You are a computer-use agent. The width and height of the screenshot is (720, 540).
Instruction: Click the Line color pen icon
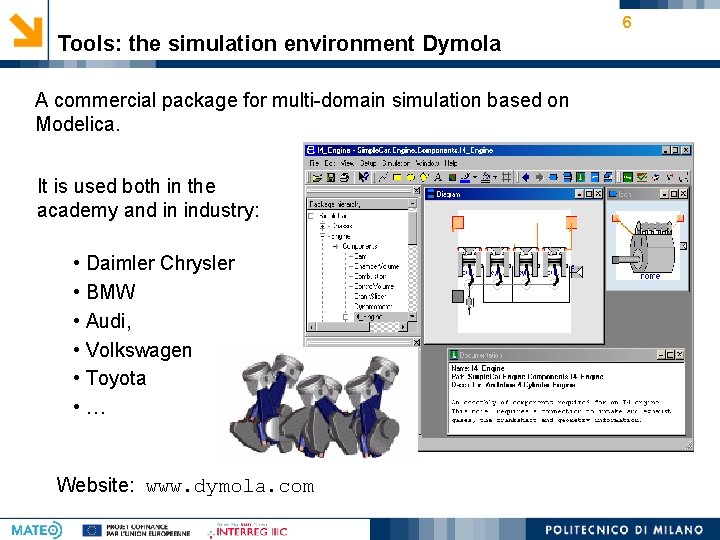pos(465,177)
